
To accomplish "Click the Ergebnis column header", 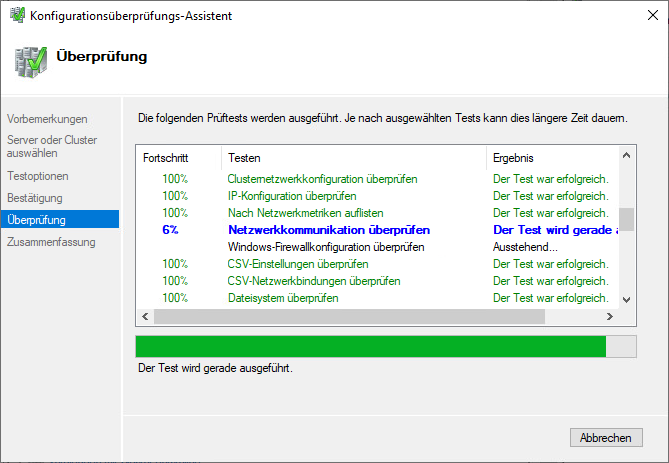I will (x=513, y=158).
